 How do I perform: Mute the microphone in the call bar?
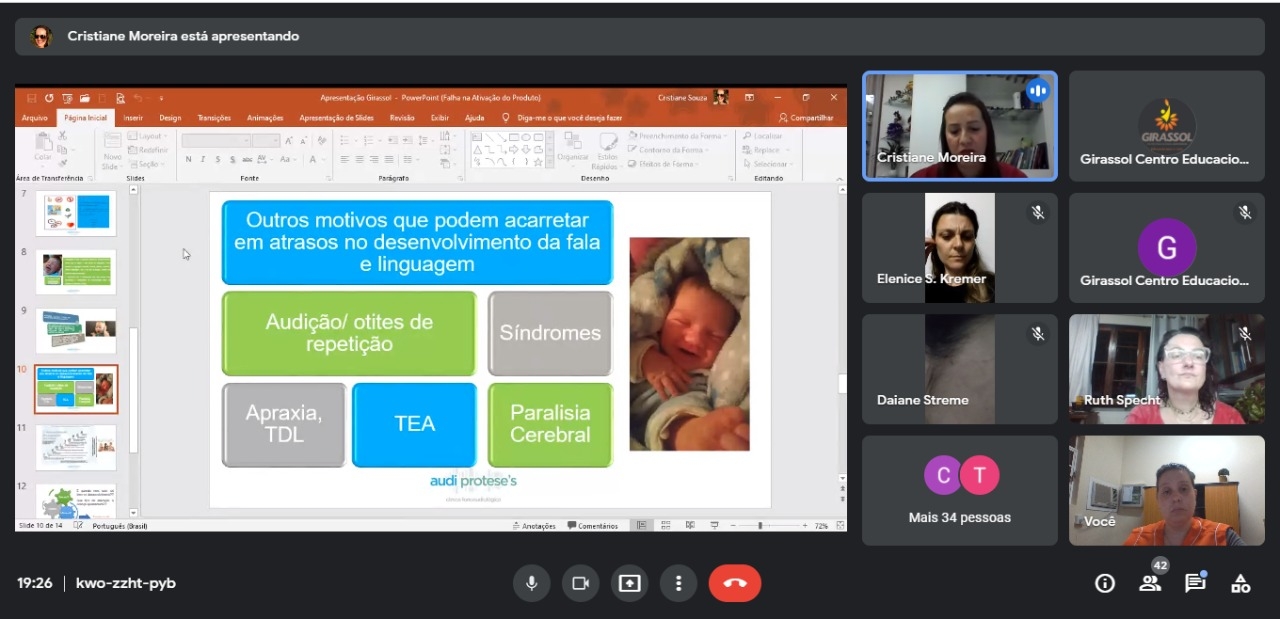[x=532, y=583]
